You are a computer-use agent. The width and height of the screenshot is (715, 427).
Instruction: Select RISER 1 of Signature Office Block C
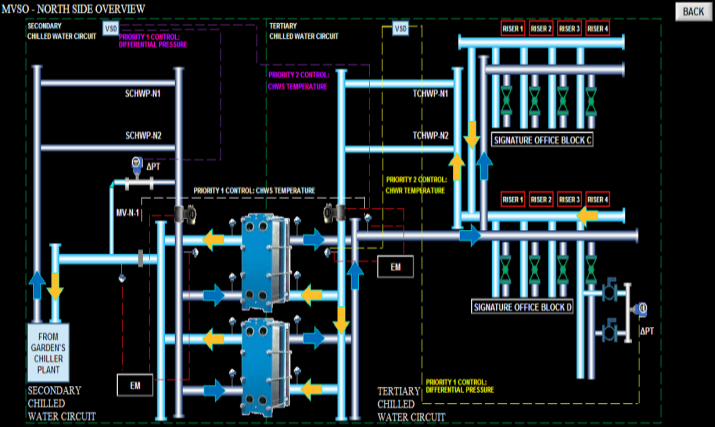513,29
